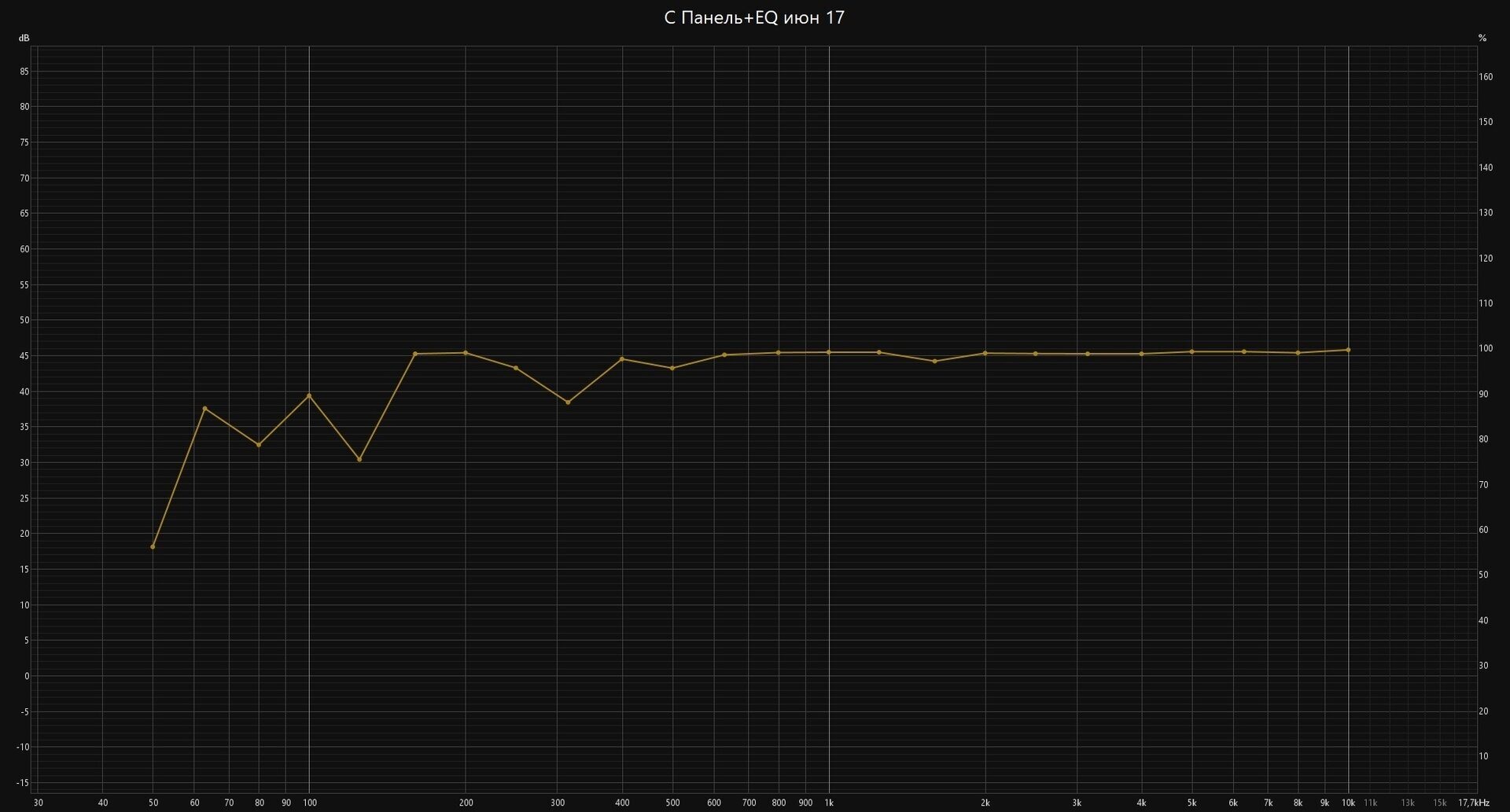This screenshot has width=1510, height=812.
Task: Select the curve data point at 1k
Action: (x=829, y=352)
